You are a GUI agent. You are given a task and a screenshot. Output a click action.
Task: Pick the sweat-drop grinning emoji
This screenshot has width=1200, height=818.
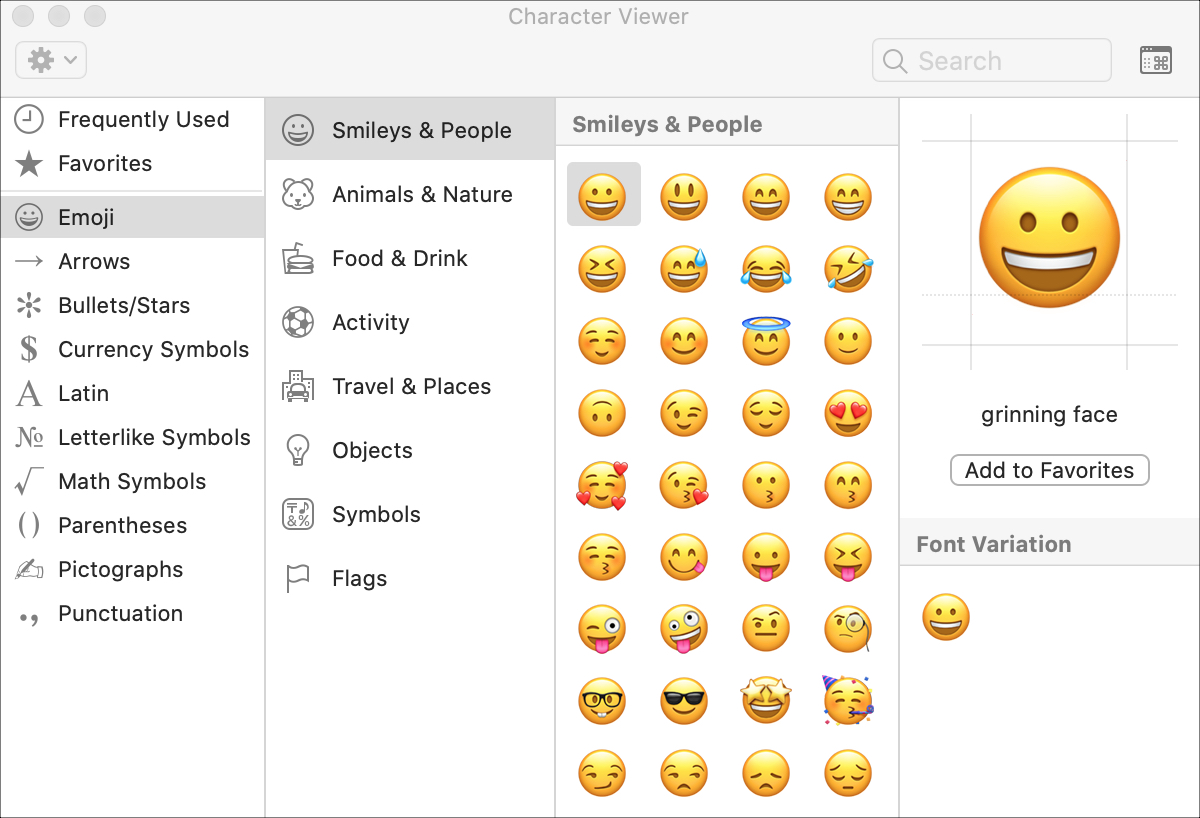point(685,268)
